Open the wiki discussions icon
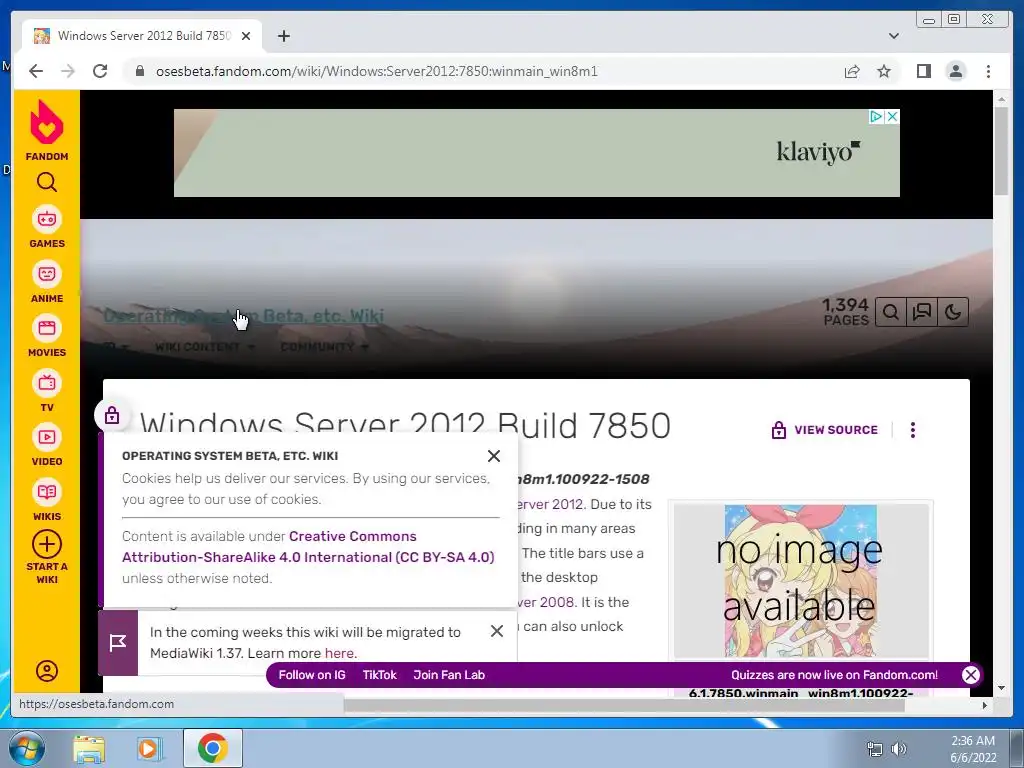This screenshot has width=1024, height=768. coord(921,312)
